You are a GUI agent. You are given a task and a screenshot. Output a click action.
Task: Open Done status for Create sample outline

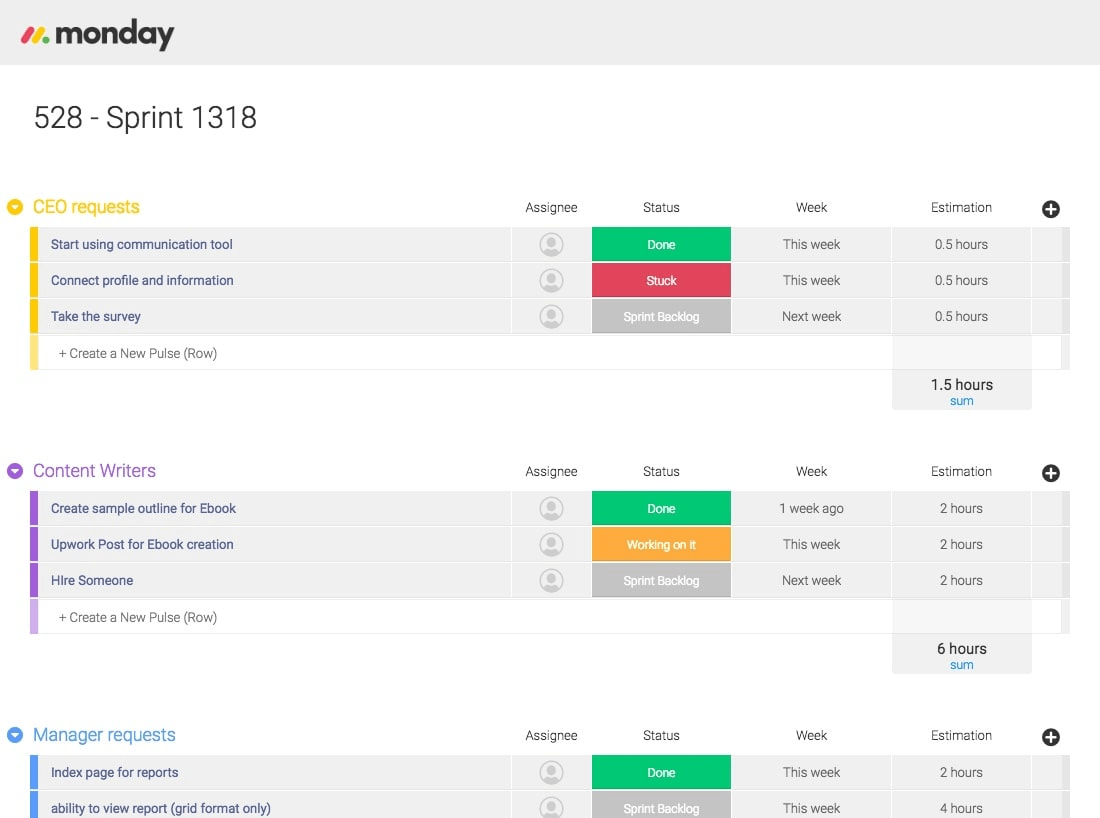point(661,509)
